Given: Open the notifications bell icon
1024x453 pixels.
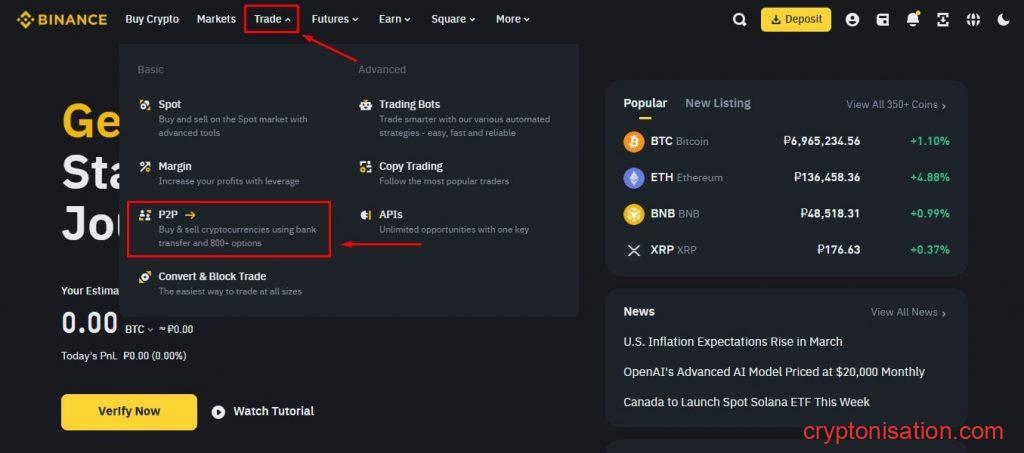Looking at the screenshot, I should tap(912, 19).
